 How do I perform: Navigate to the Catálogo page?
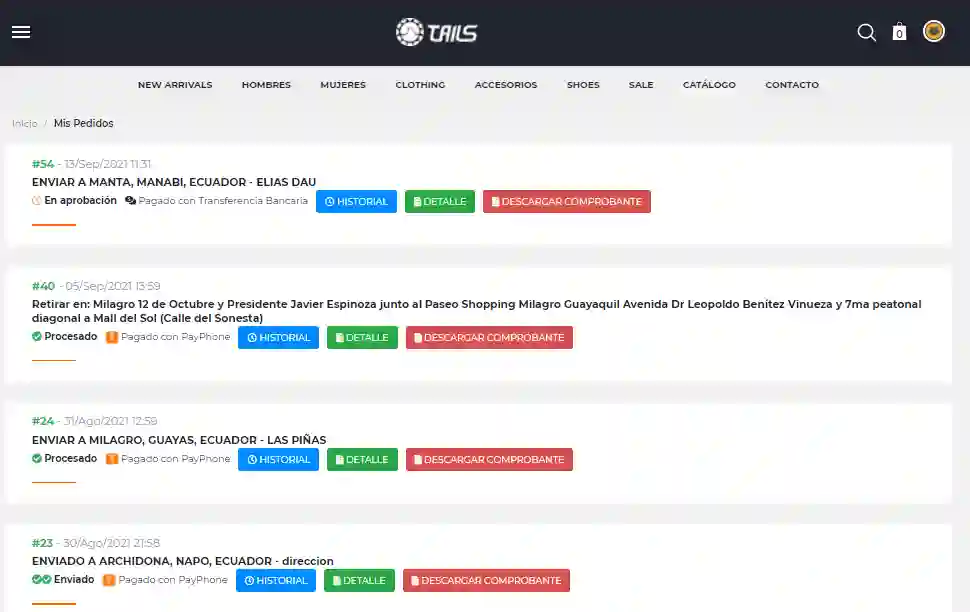709,85
